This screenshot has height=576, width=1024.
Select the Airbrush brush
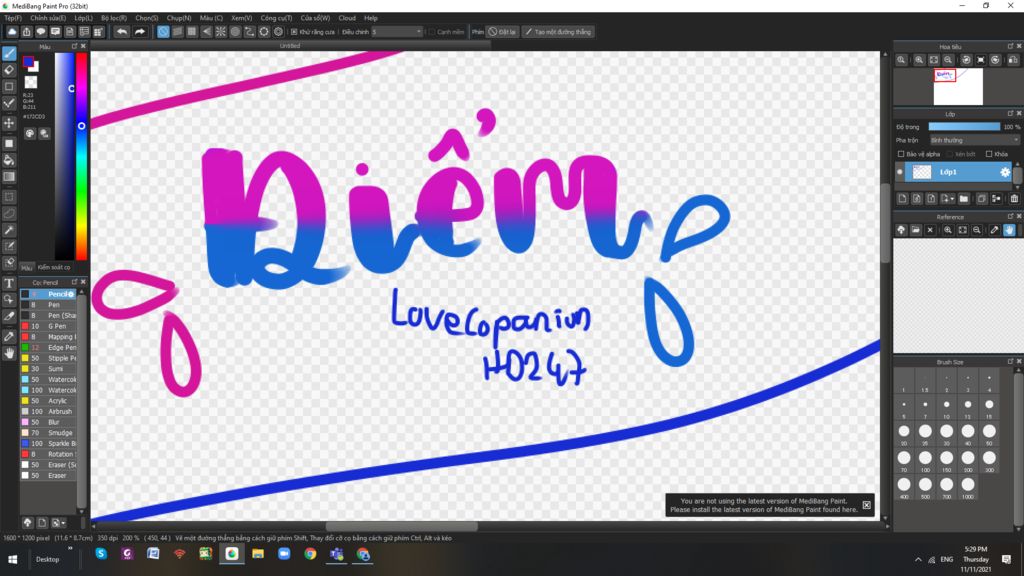click(48, 411)
